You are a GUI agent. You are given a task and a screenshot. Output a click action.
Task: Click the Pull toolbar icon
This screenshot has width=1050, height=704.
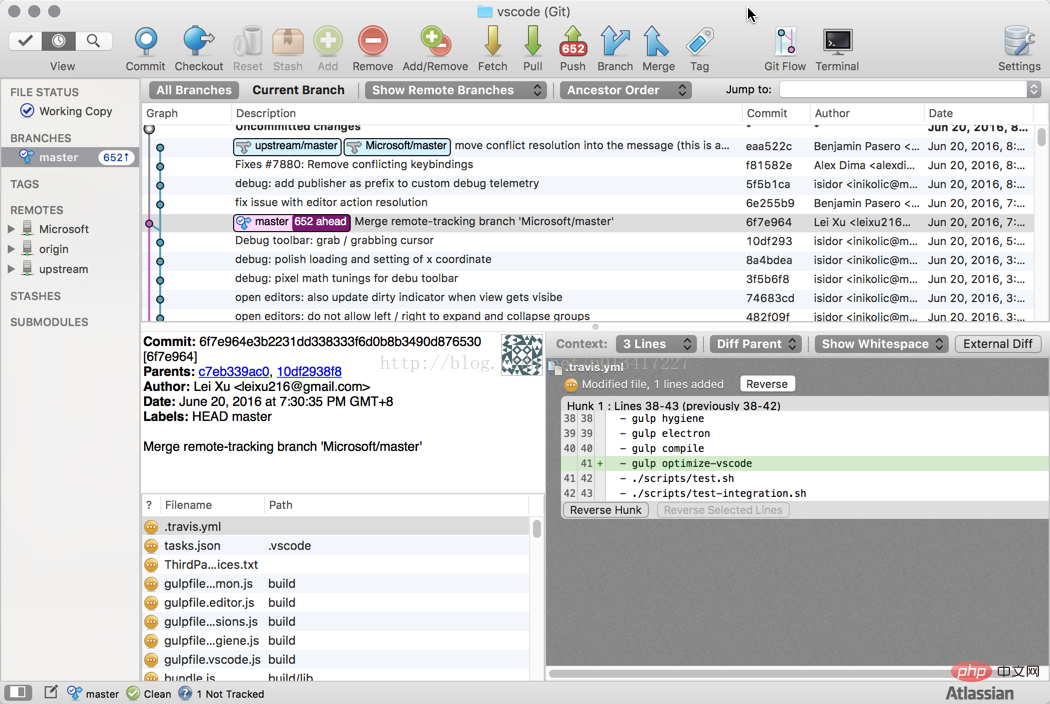(x=533, y=41)
